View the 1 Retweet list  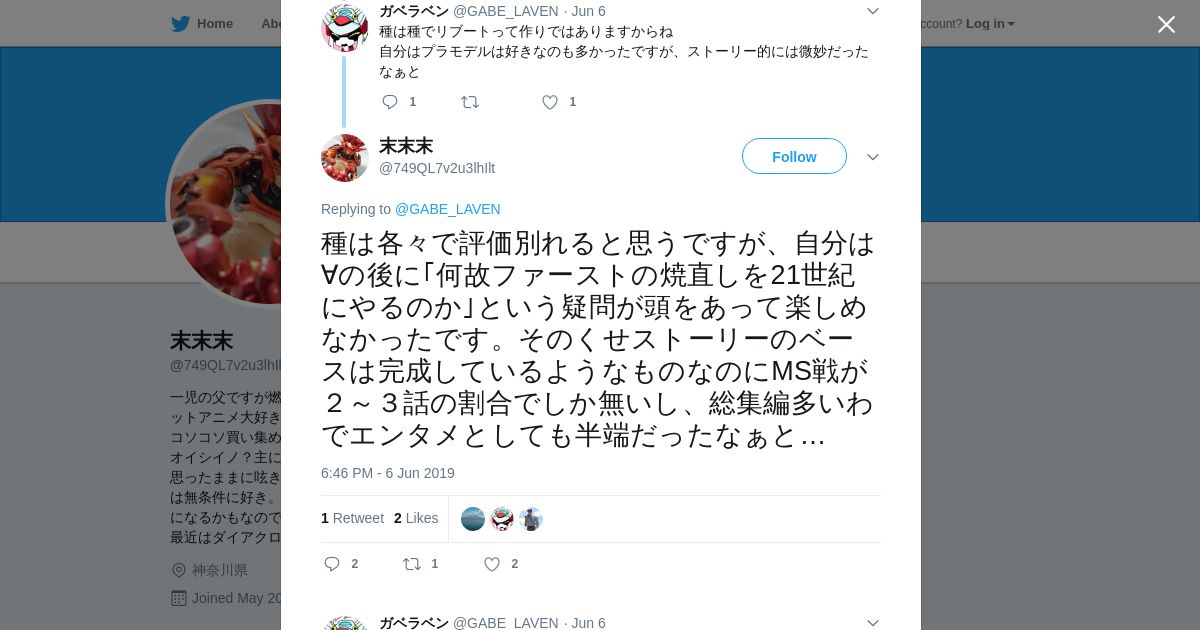coord(352,518)
